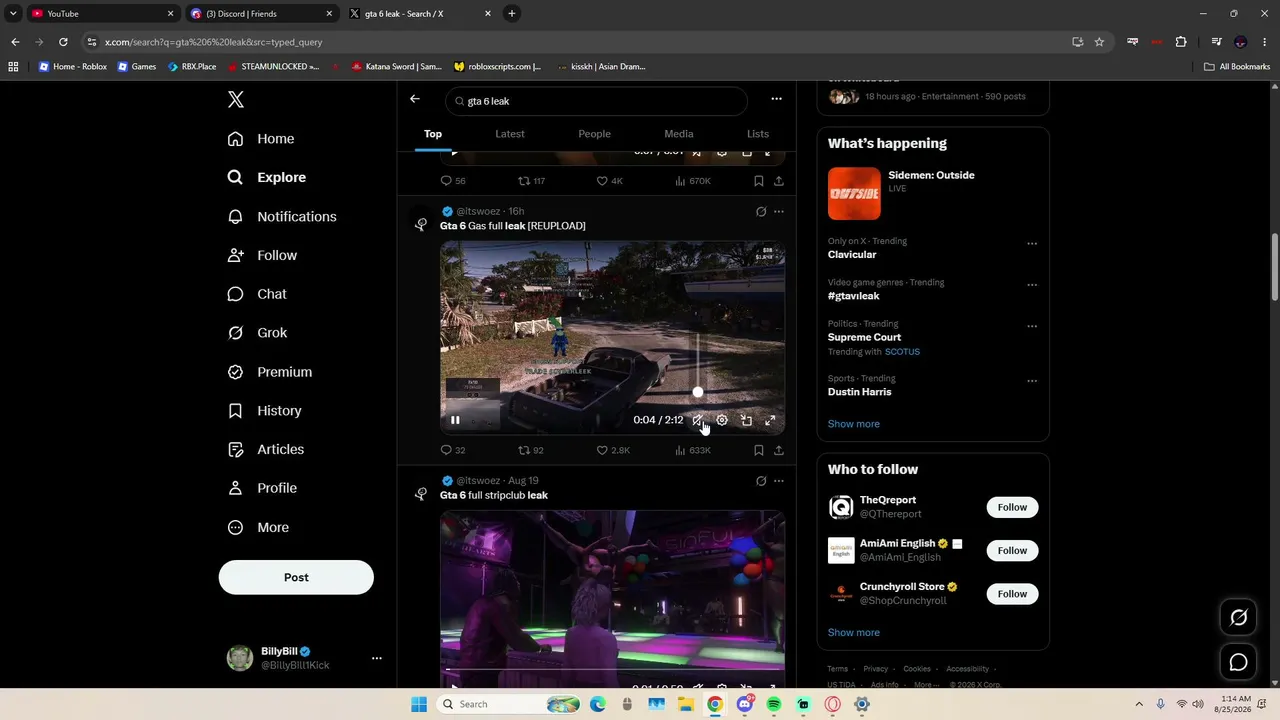Image resolution: width=1280 pixels, height=720 pixels.
Task: Open video settings gear on Gas leak video
Action: click(x=722, y=420)
